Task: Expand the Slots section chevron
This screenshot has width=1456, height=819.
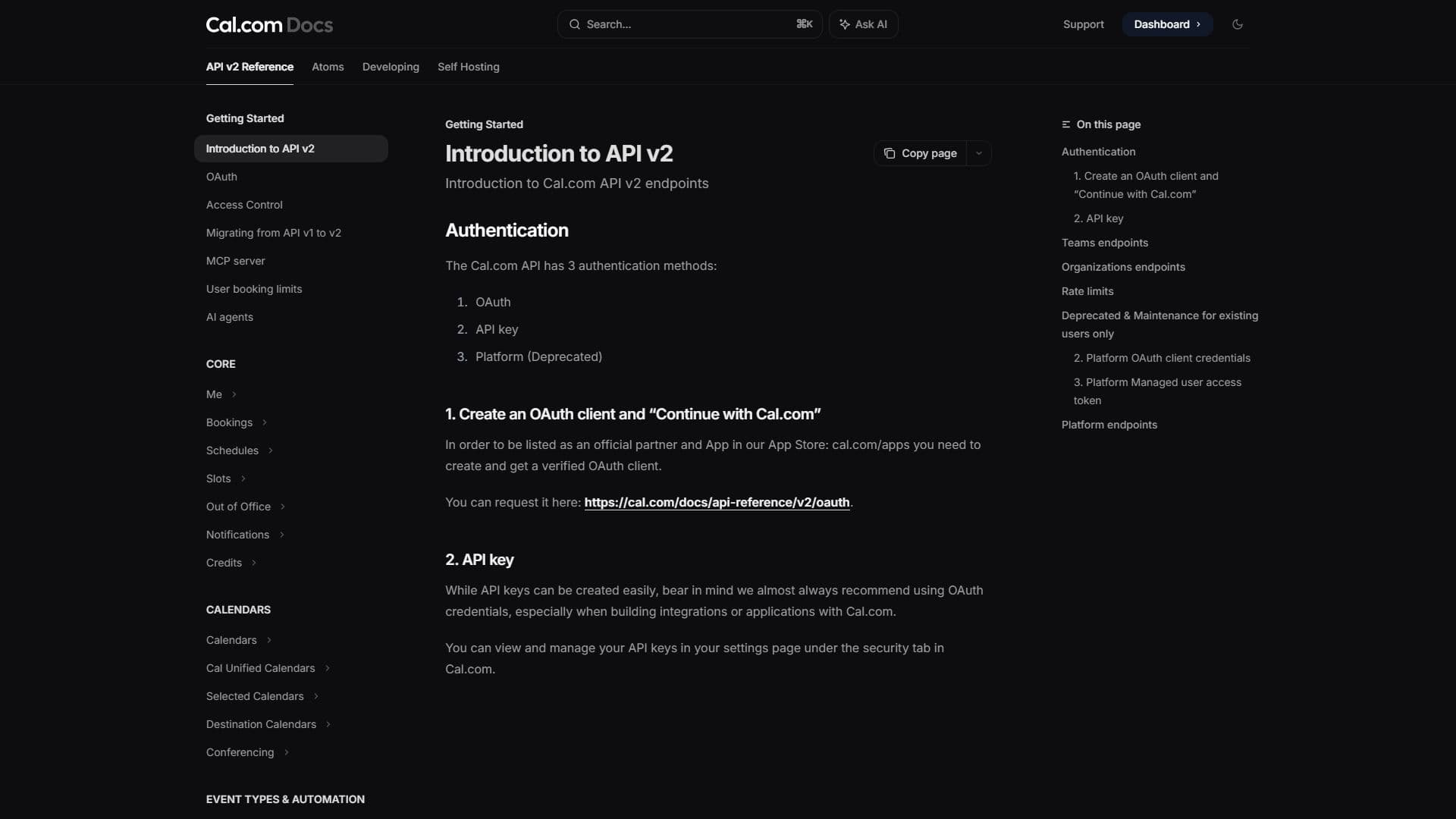Action: [x=243, y=479]
